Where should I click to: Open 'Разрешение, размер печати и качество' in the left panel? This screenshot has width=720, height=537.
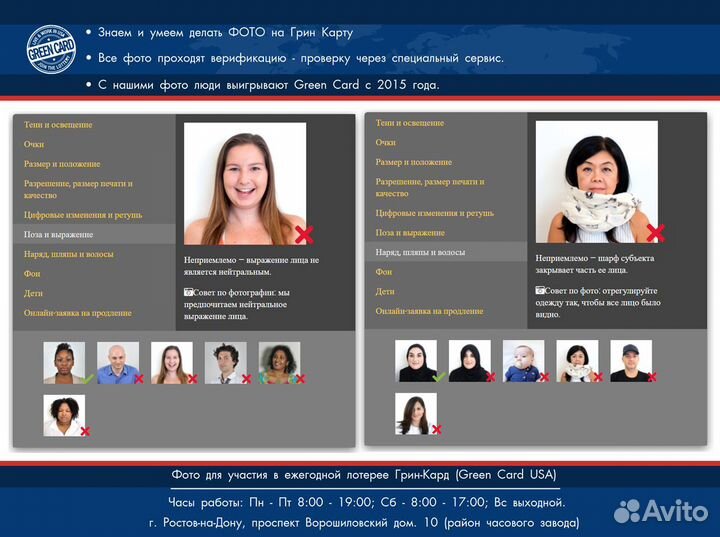(78, 189)
